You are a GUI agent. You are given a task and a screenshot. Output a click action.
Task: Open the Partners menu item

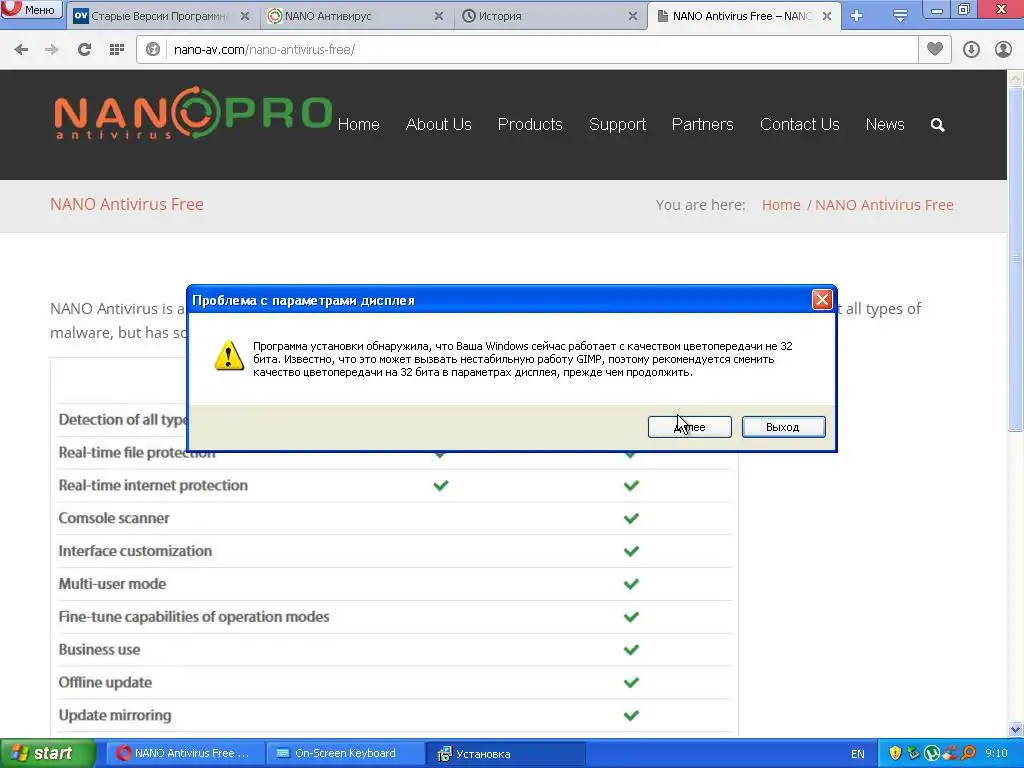(x=703, y=125)
